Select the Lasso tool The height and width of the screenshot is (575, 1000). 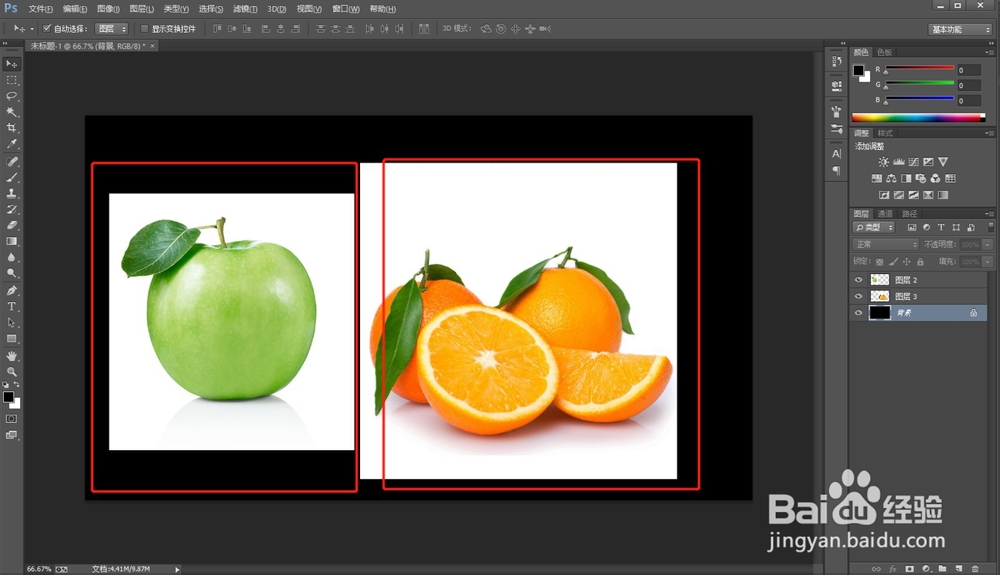[11, 96]
